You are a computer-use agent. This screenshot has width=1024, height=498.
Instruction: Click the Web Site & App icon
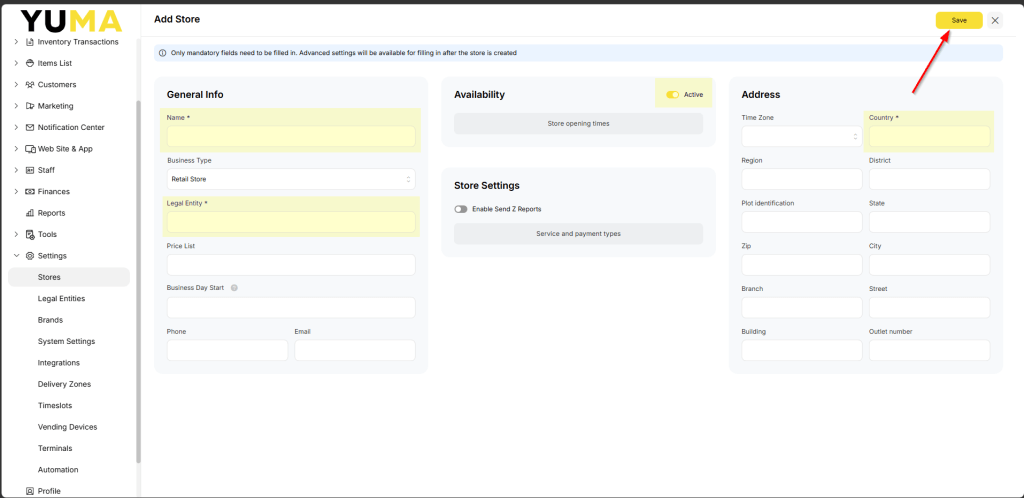click(30, 149)
